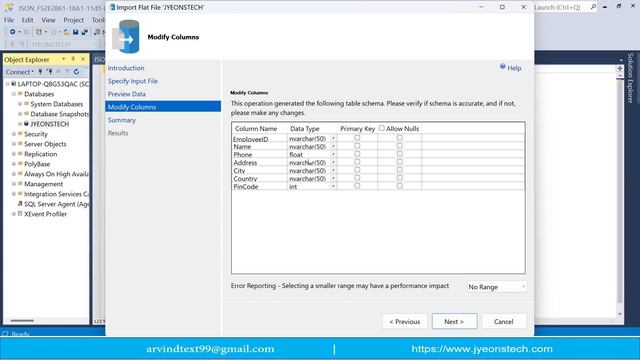Click the XEvent Profiler icon
Image resolution: width=640 pixels, height=360 pixels.
tap(20, 214)
